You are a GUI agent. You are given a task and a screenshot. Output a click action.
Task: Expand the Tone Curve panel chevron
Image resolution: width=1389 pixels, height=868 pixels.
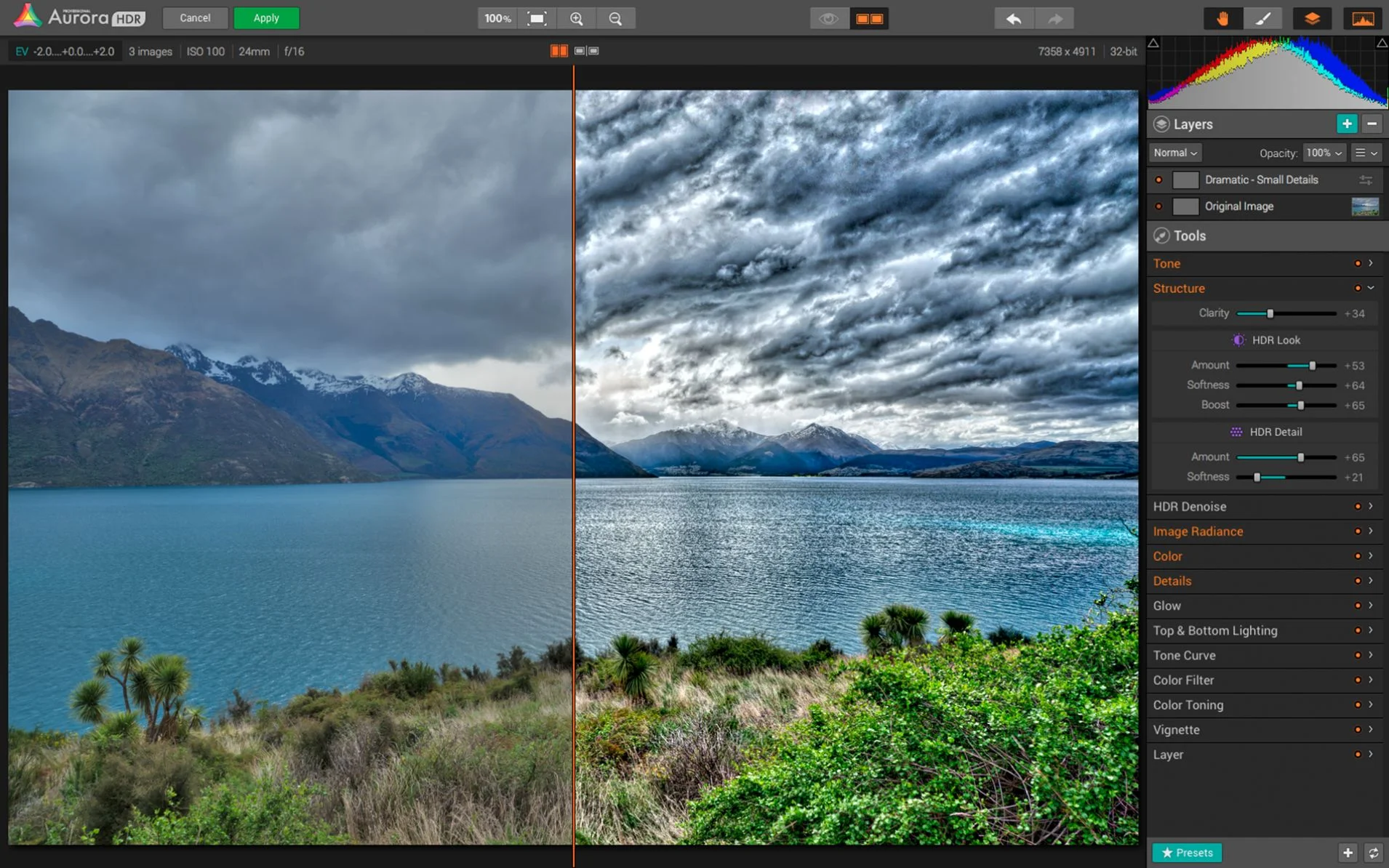click(x=1371, y=655)
